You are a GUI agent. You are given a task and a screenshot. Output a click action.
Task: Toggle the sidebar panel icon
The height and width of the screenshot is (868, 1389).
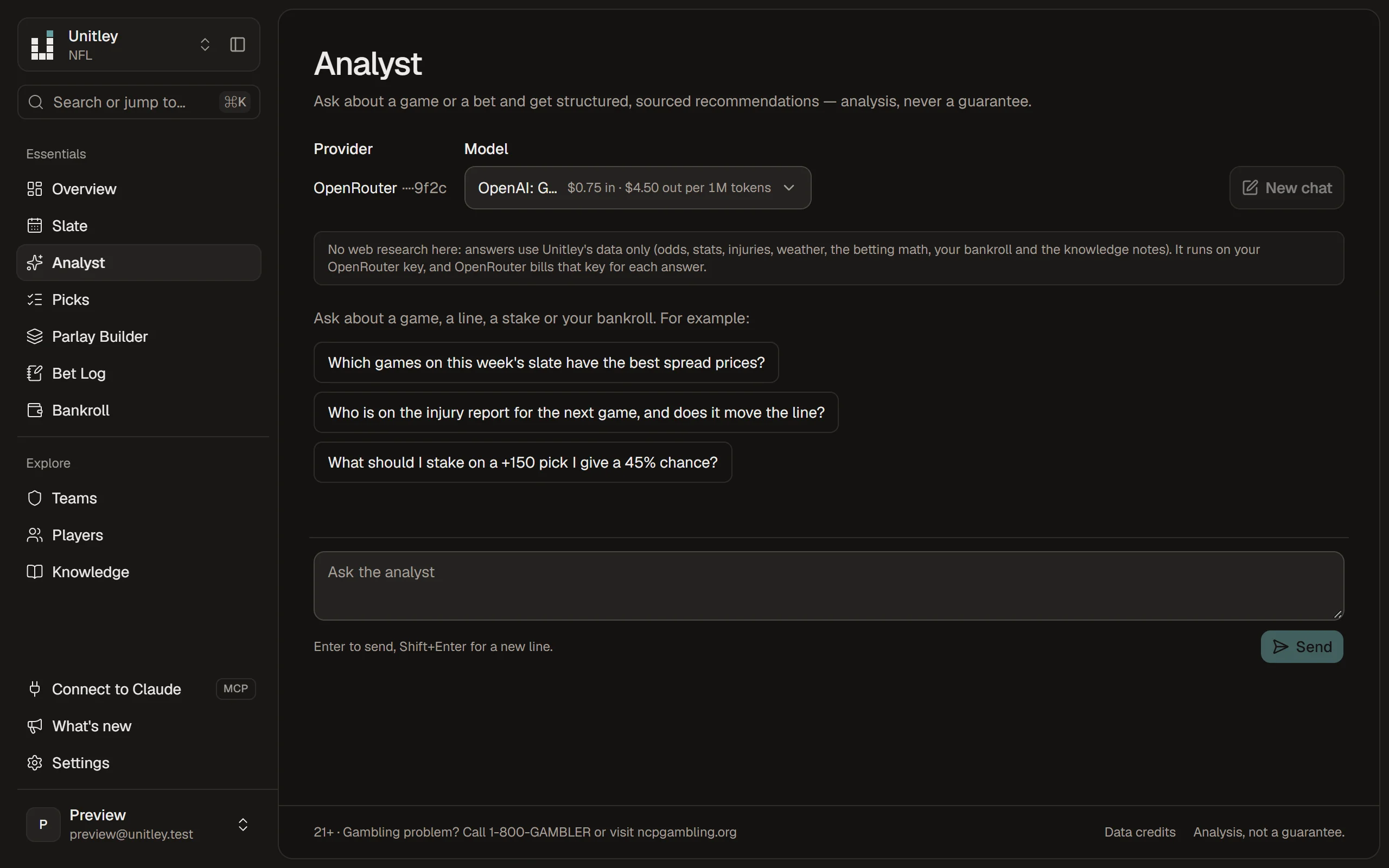click(238, 45)
